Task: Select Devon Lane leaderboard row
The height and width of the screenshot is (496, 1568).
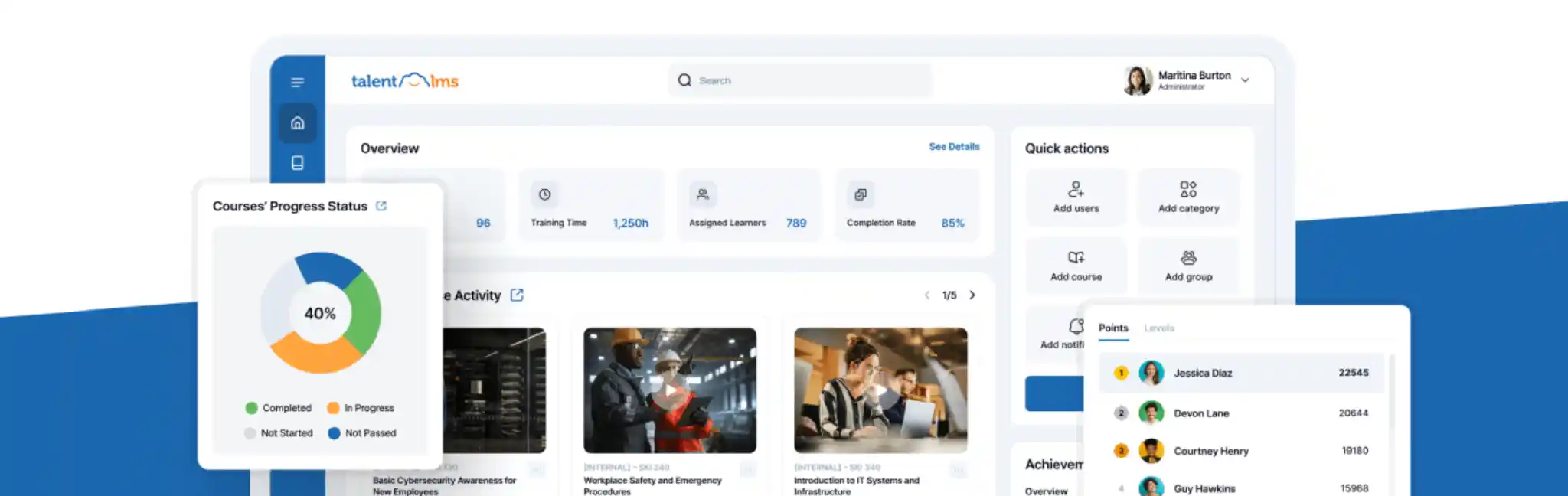Action: (1242, 413)
